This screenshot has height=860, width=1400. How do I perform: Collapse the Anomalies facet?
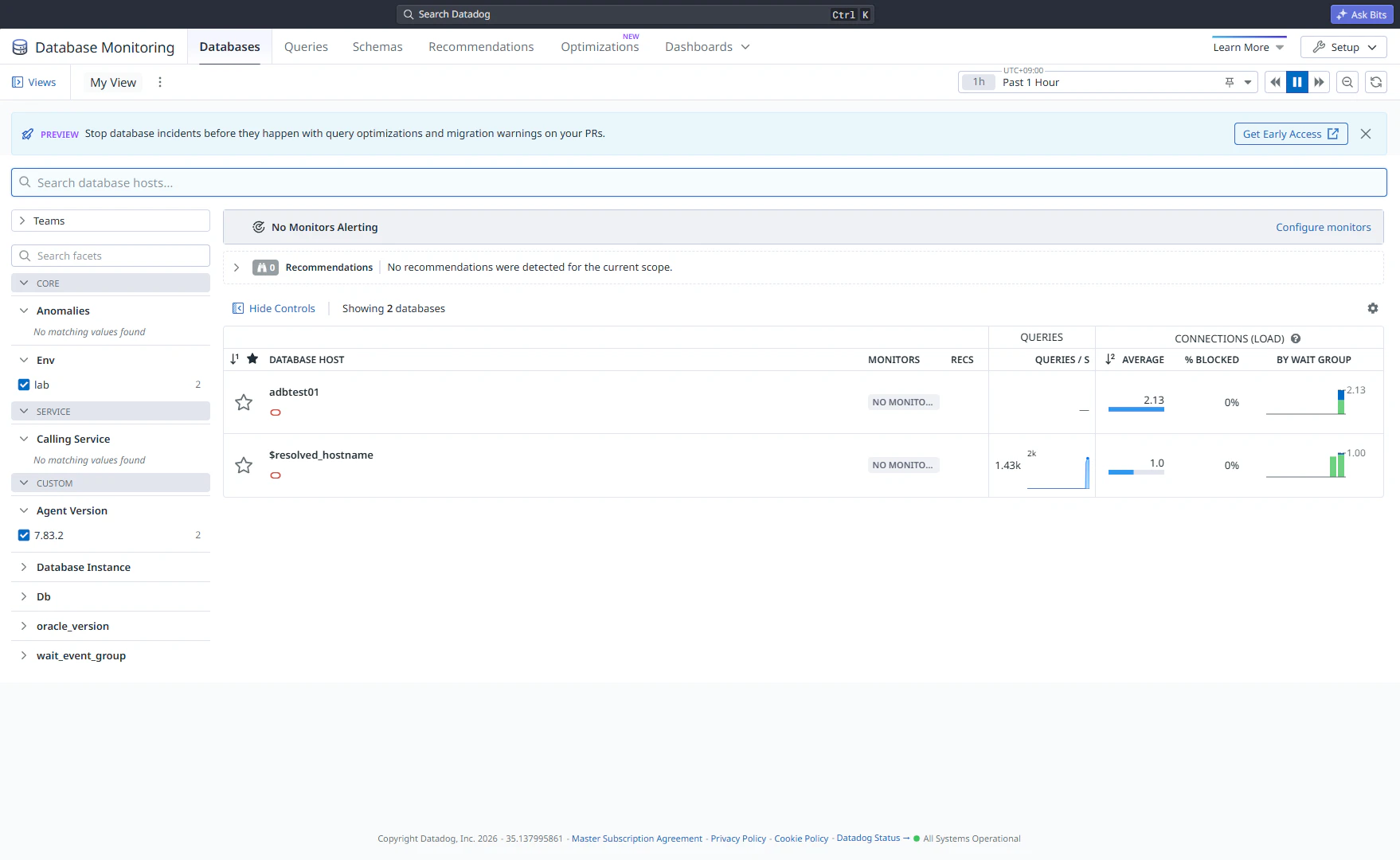click(x=24, y=311)
